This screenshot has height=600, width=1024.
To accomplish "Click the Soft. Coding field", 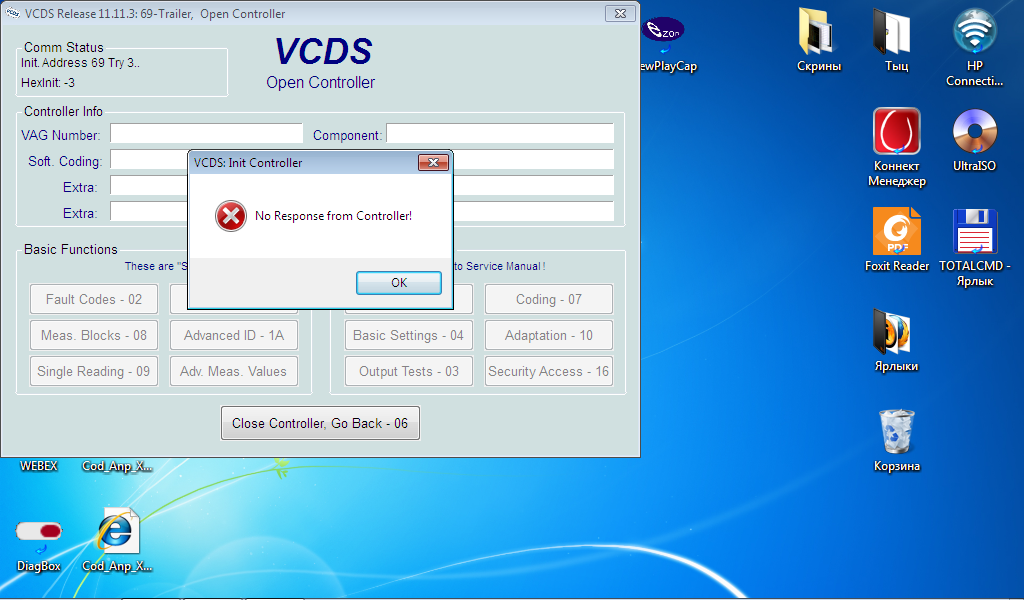I will [149, 159].
